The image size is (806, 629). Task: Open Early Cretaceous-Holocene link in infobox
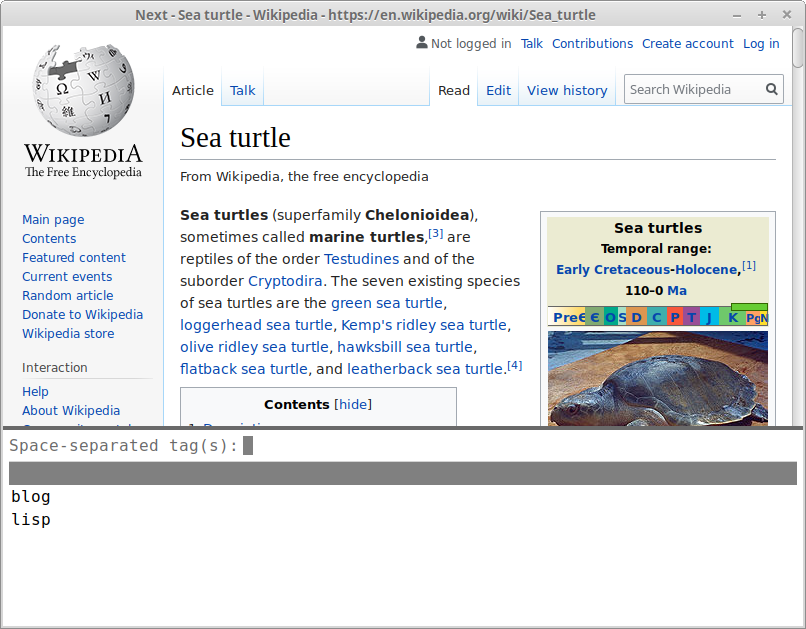click(x=647, y=269)
